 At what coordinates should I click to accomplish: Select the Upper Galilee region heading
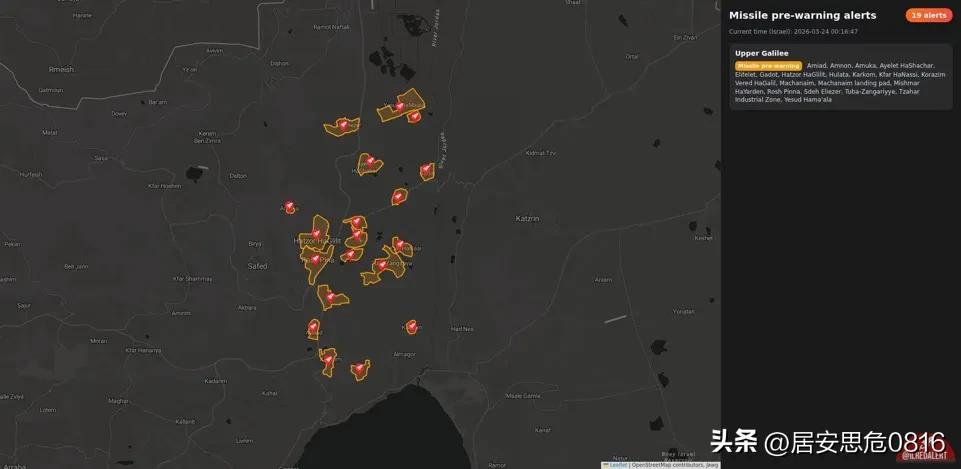coord(761,53)
